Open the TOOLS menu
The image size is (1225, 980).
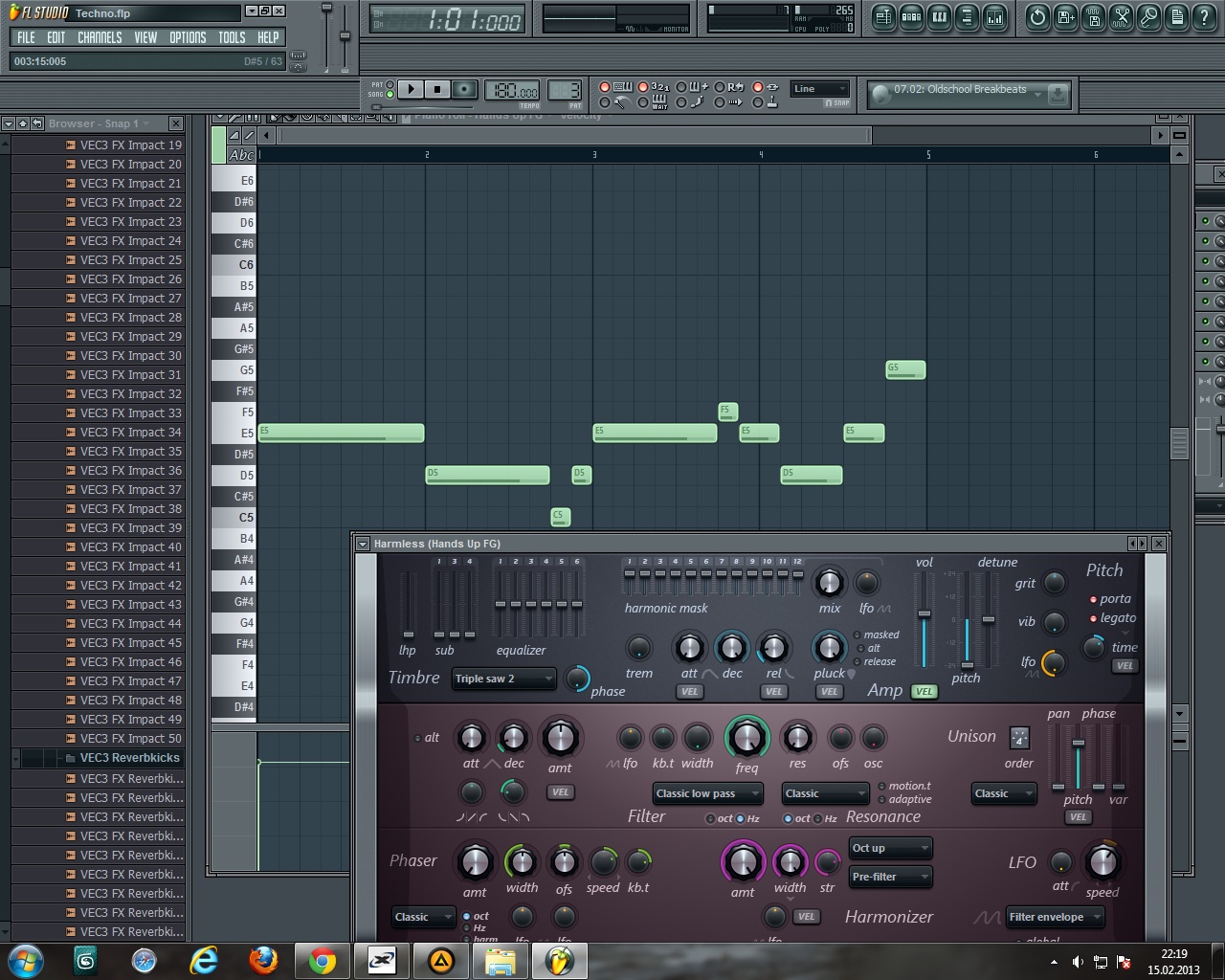(x=232, y=37)
